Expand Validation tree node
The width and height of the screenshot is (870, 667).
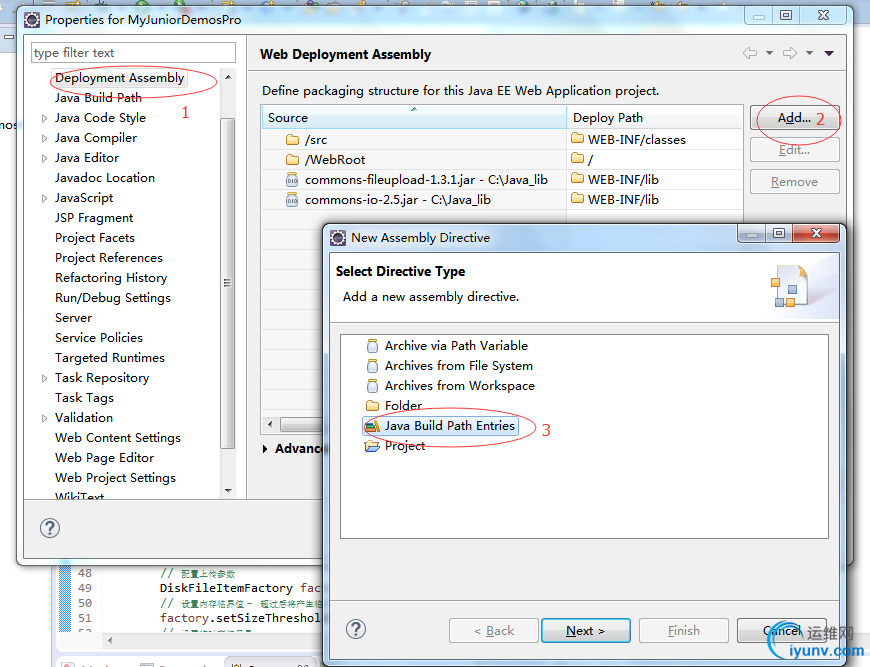pyautogui.click(x=44, y=418)
